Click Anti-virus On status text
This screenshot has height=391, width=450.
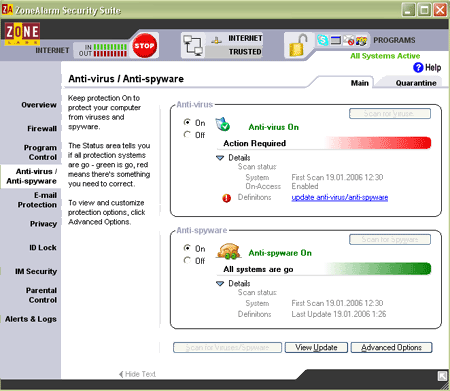274,127
